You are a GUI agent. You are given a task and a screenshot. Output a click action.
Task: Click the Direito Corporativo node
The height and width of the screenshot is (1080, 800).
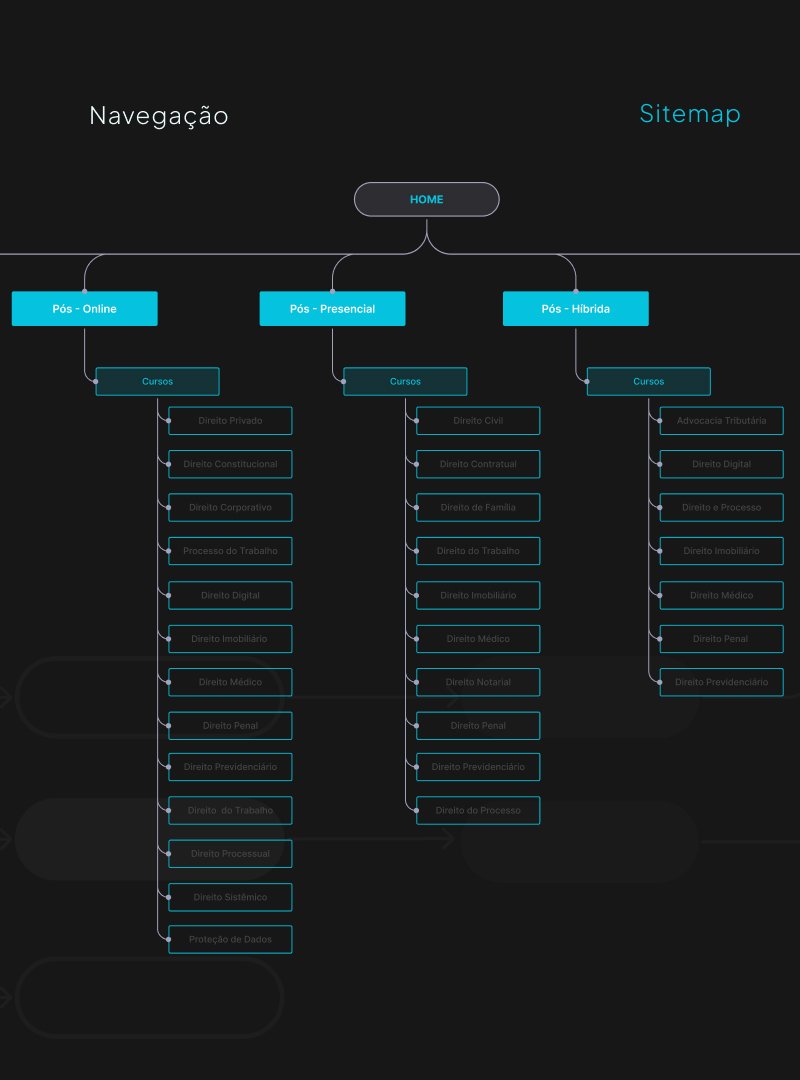point(230,508)
